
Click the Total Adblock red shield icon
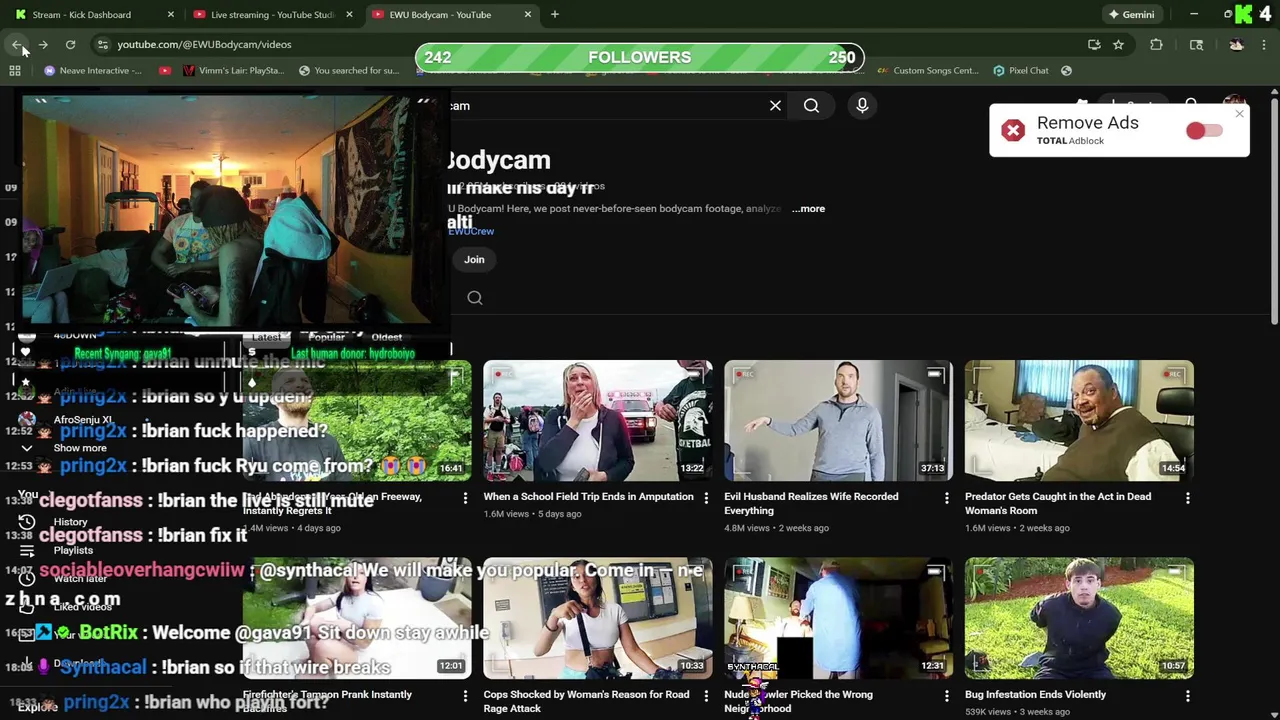(1013, 130)
